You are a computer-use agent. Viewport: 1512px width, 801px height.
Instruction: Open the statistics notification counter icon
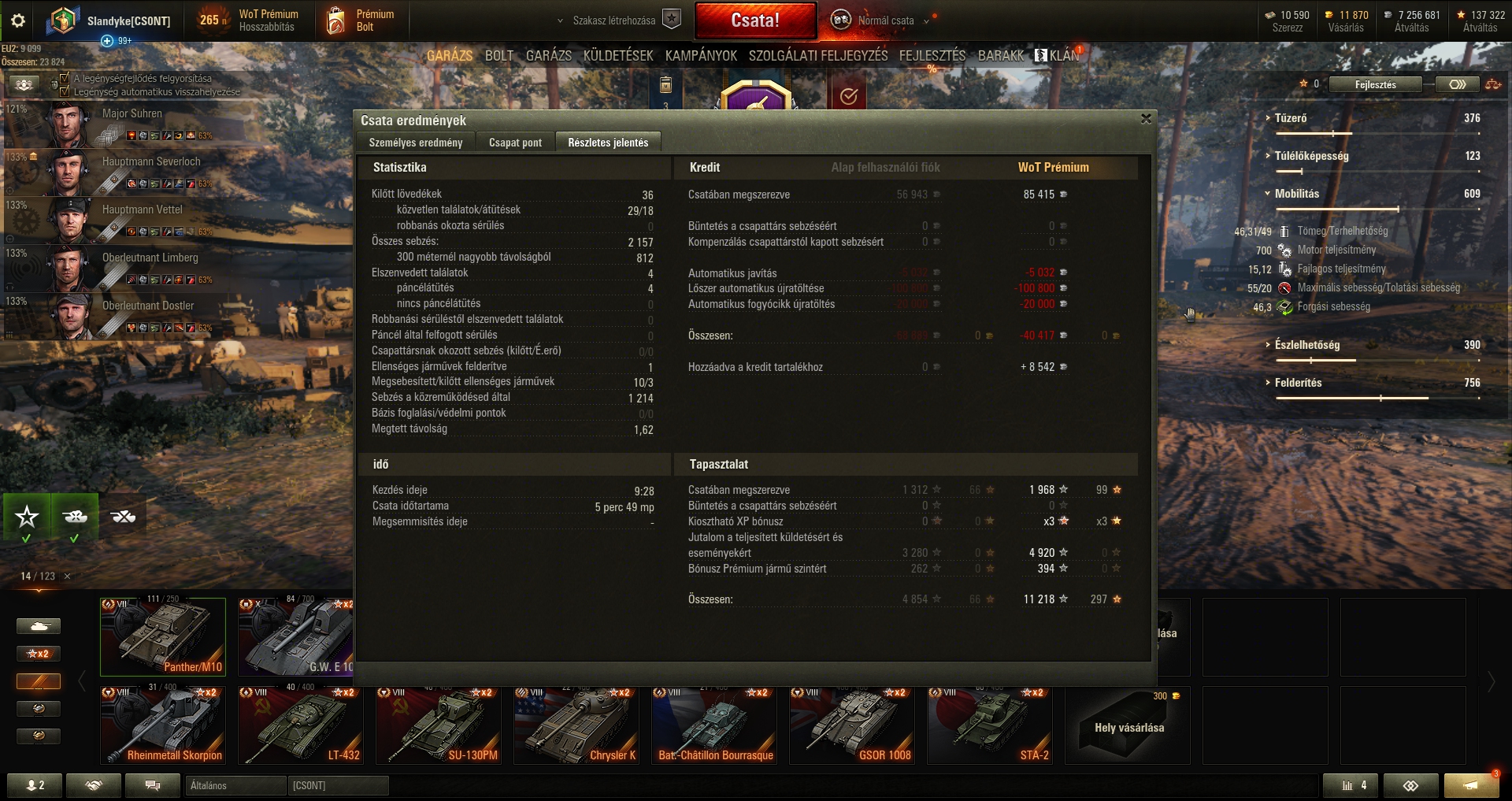[1350, 785]
